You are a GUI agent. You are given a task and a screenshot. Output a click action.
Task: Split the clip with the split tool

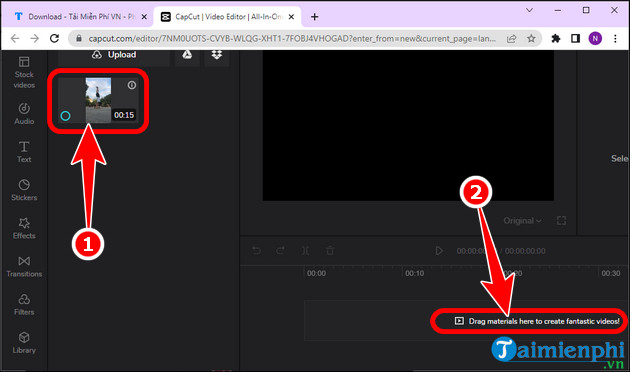click(305, 251)
